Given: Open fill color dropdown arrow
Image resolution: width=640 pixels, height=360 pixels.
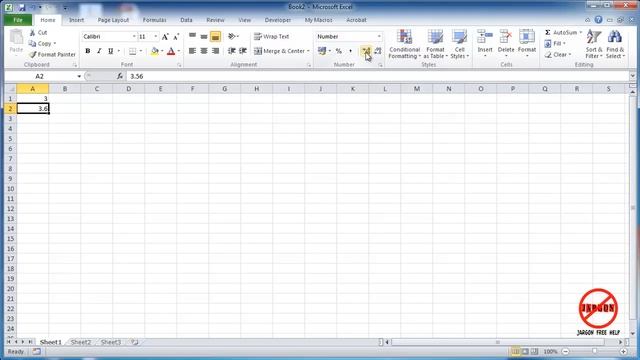Looking at the screenshot, I should pos(162,51).
